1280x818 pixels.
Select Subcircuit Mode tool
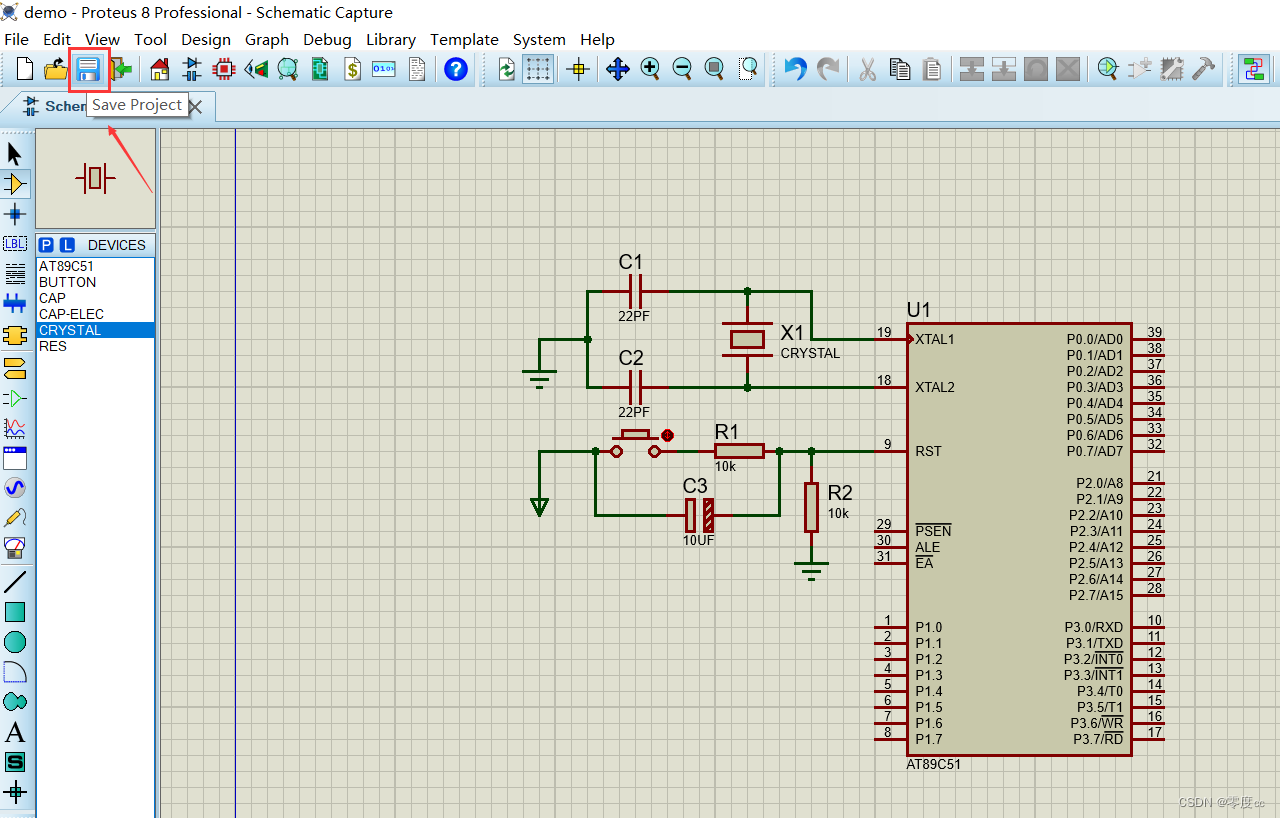[15, 334]
